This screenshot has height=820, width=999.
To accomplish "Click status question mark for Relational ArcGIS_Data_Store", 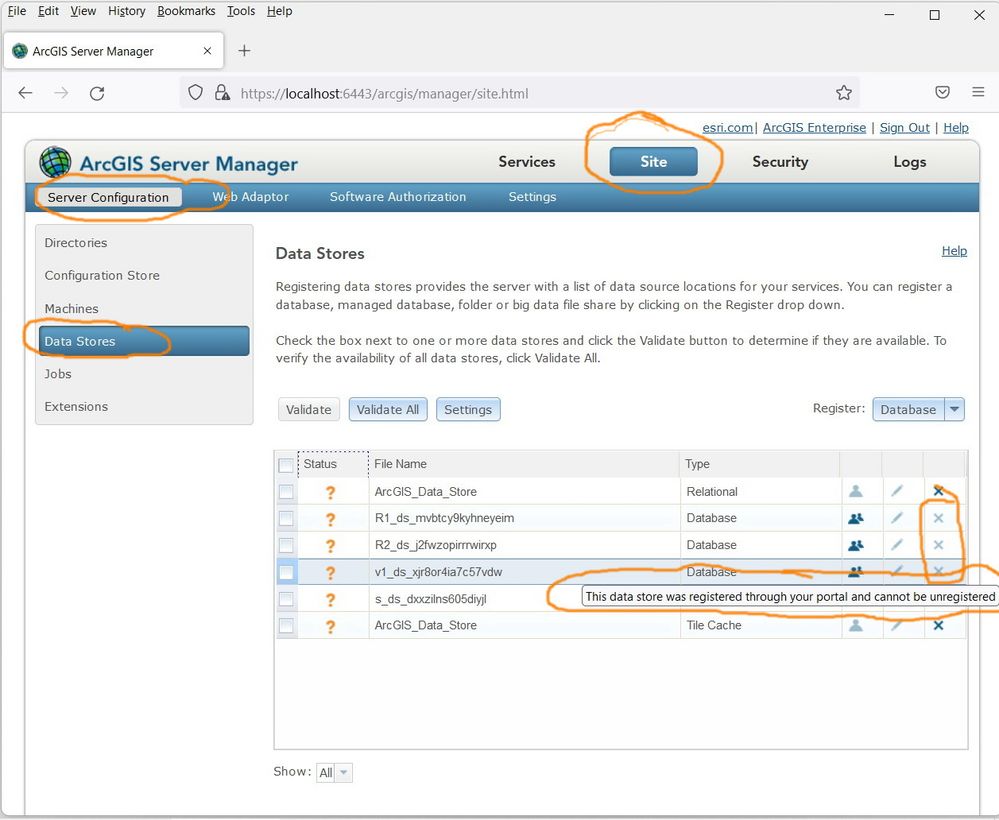I will 330,492.
